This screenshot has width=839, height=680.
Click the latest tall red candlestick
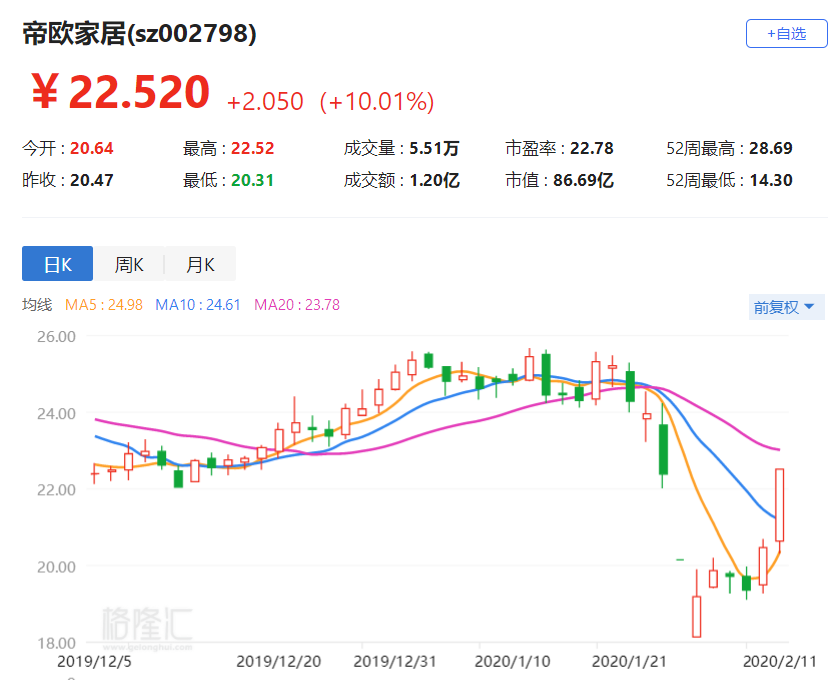(780, 505)
